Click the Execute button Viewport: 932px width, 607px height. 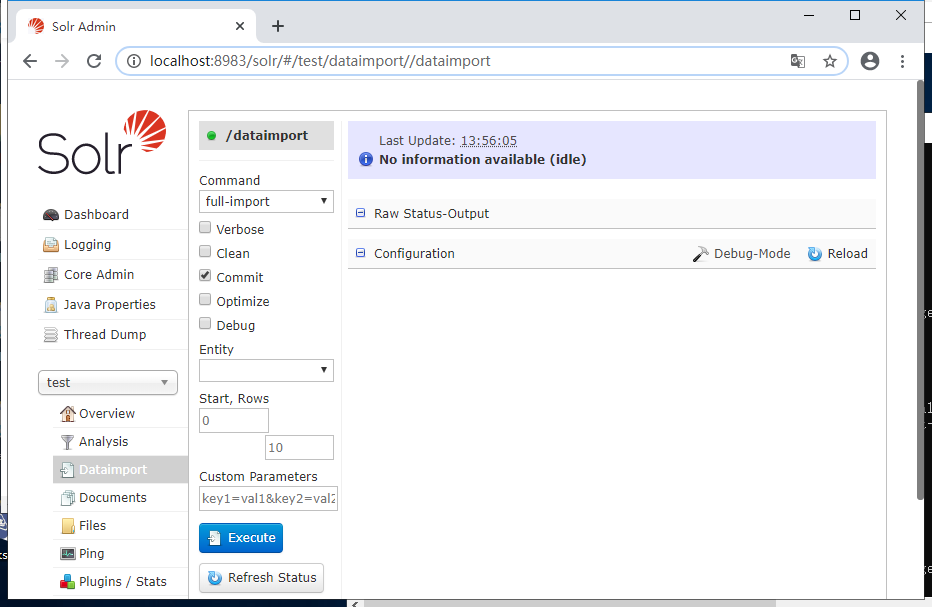[240, 537]
